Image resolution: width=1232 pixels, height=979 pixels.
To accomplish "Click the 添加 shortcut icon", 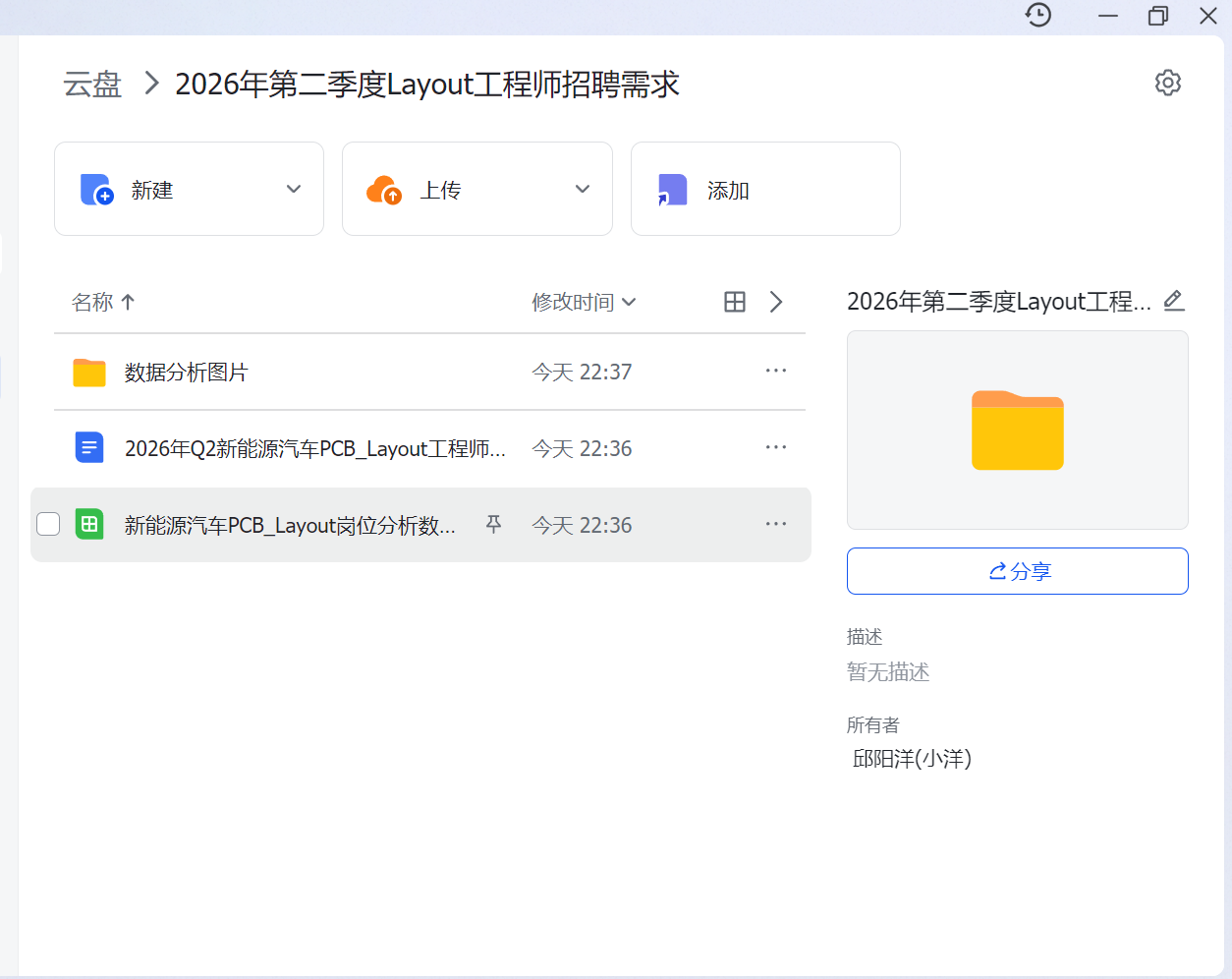I will point(672,189).
